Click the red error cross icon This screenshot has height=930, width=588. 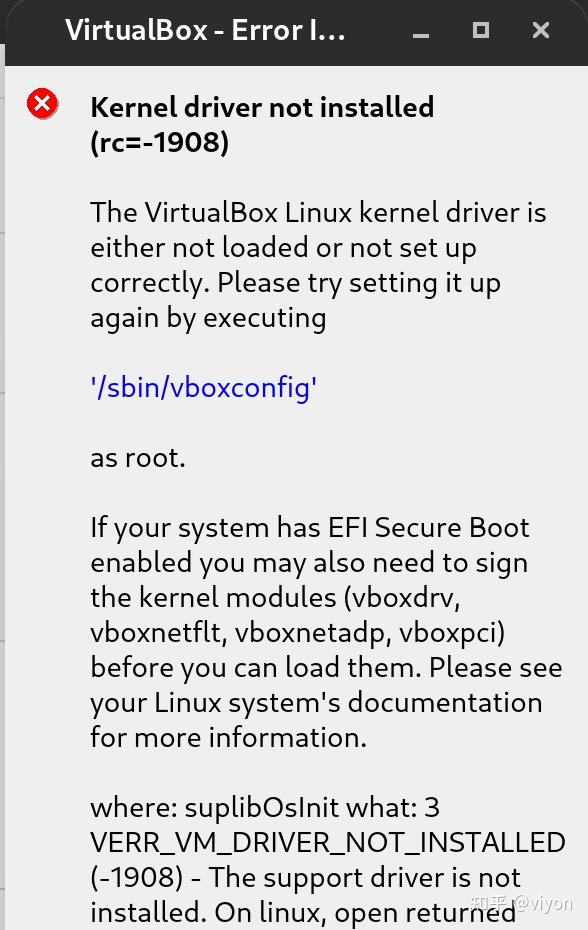tap(42, 104)
